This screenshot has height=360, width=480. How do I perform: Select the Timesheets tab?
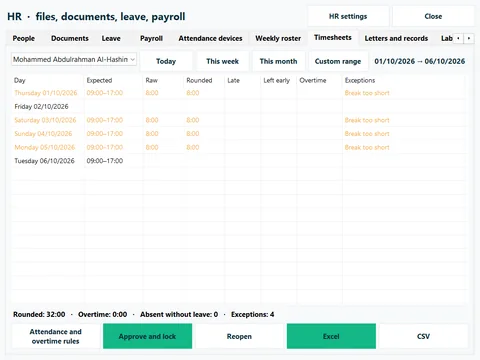(x=333, y=38)
